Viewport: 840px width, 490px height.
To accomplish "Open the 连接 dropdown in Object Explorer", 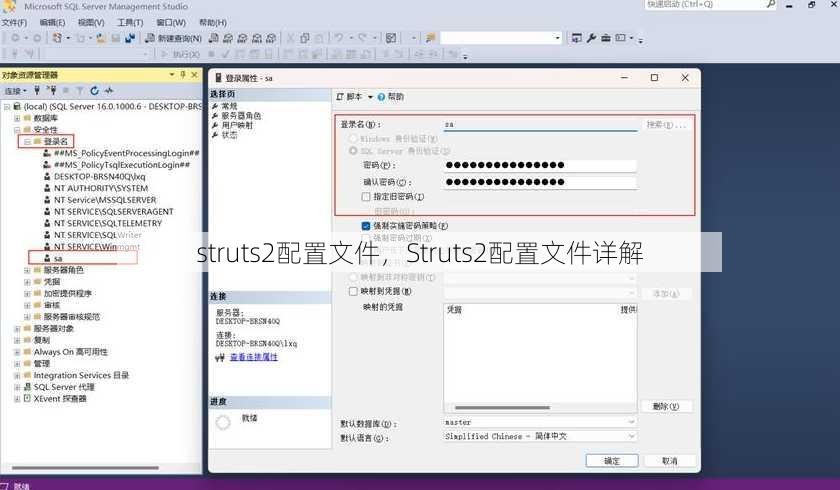I will pos(15,91).
